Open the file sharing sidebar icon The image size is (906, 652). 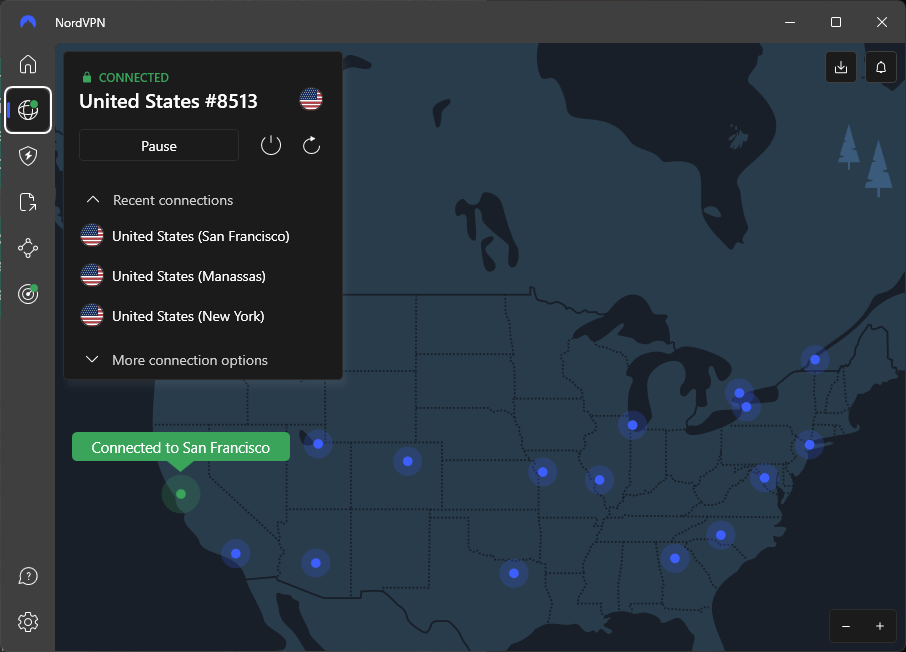coord(28,202)
